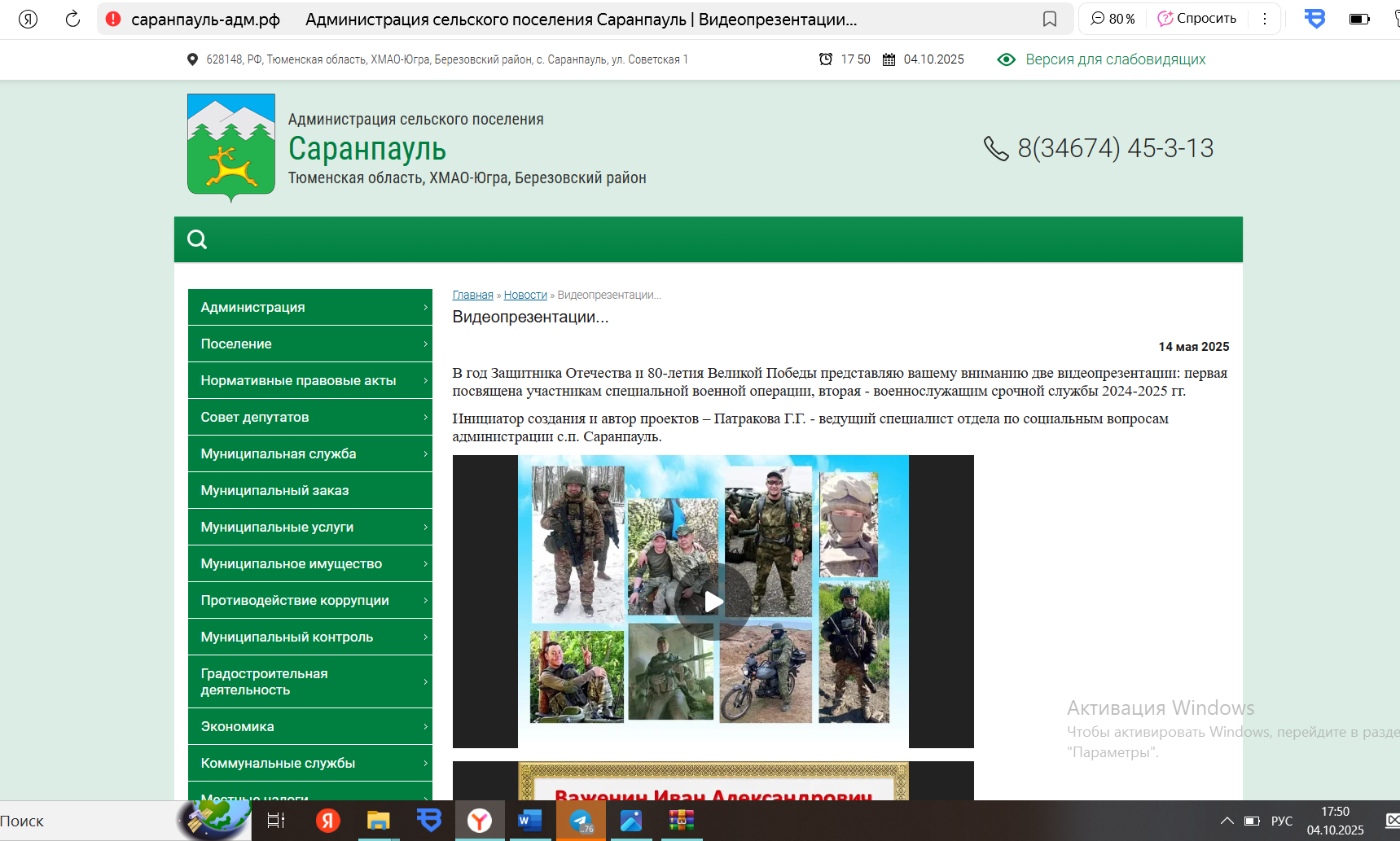The image size is (1400, 841).
Task: Click the Yandex home icon in browser
Action: click(x=28, y=19)
